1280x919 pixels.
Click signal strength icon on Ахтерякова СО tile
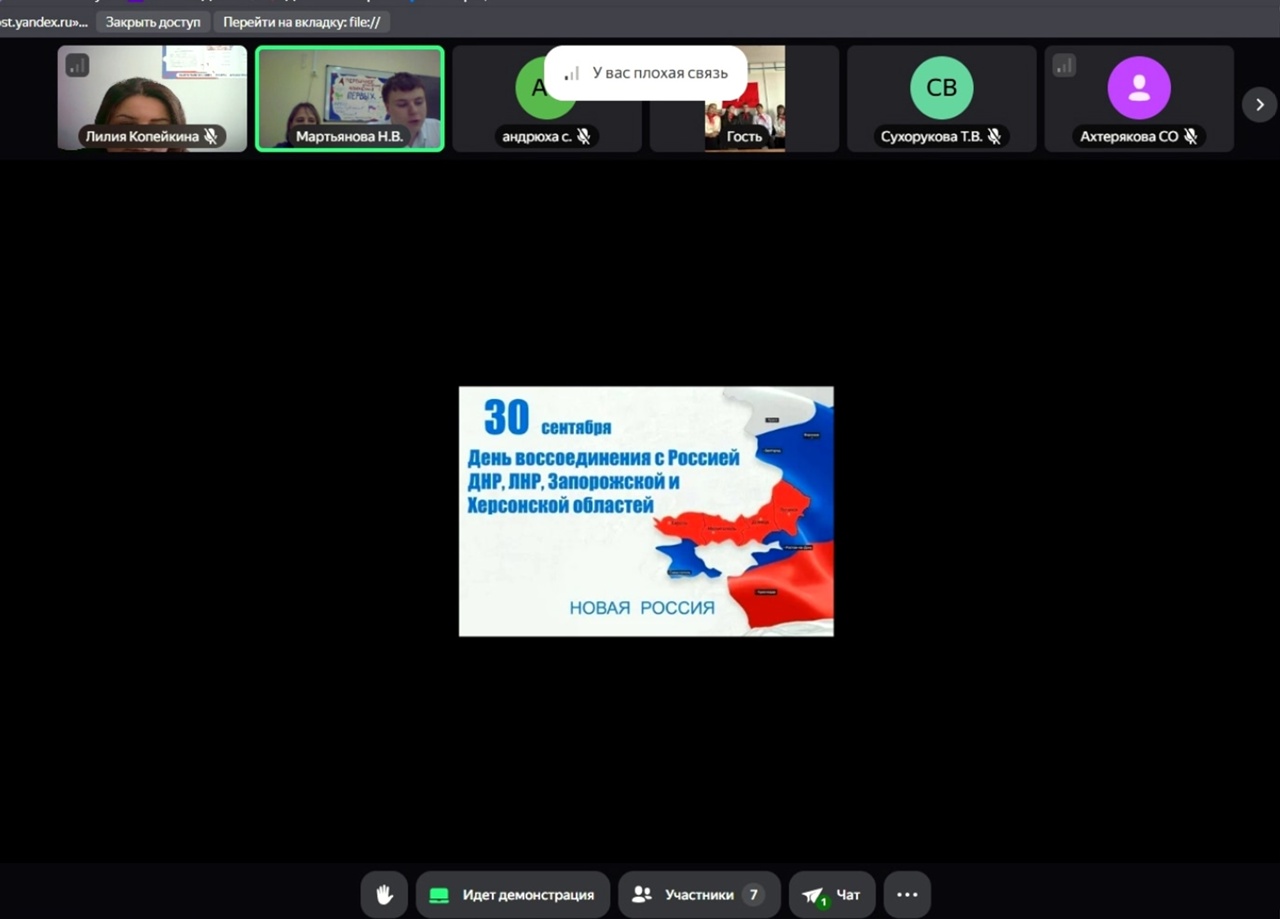pos(1064,66)
